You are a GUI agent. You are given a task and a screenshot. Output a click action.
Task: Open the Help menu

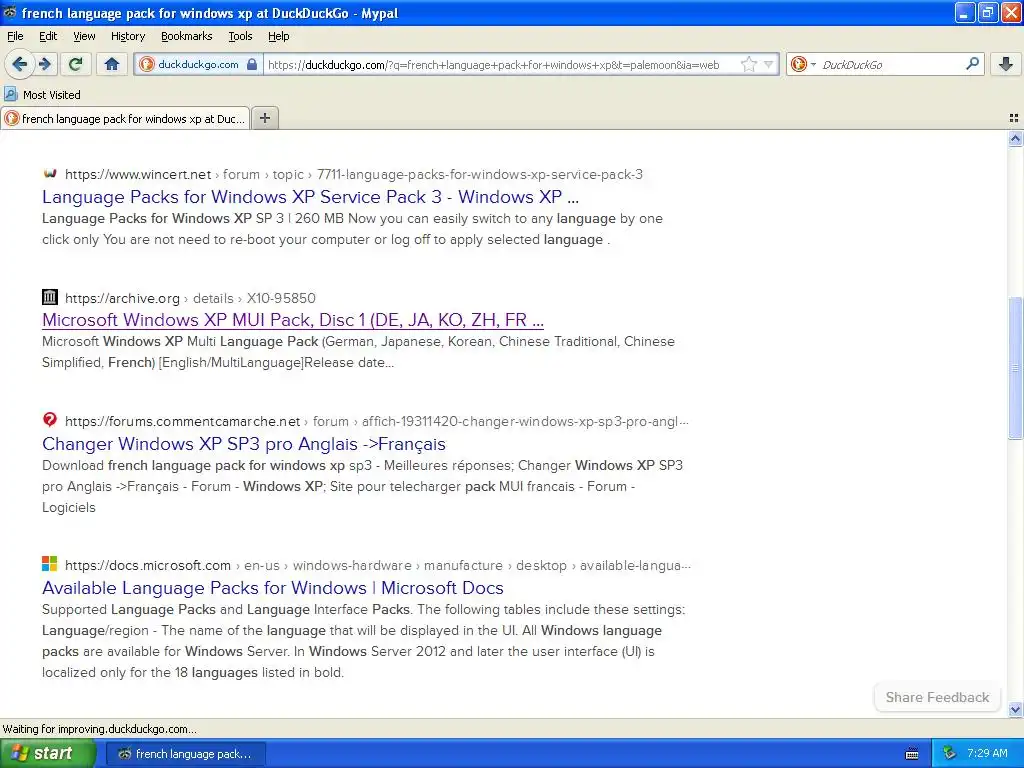[x=278, y=36]
